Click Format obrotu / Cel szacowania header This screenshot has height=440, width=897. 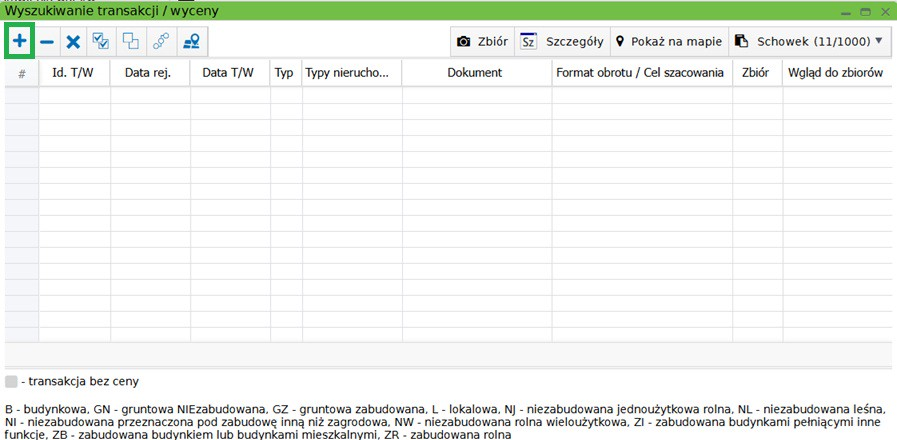(x=641, y=73)
